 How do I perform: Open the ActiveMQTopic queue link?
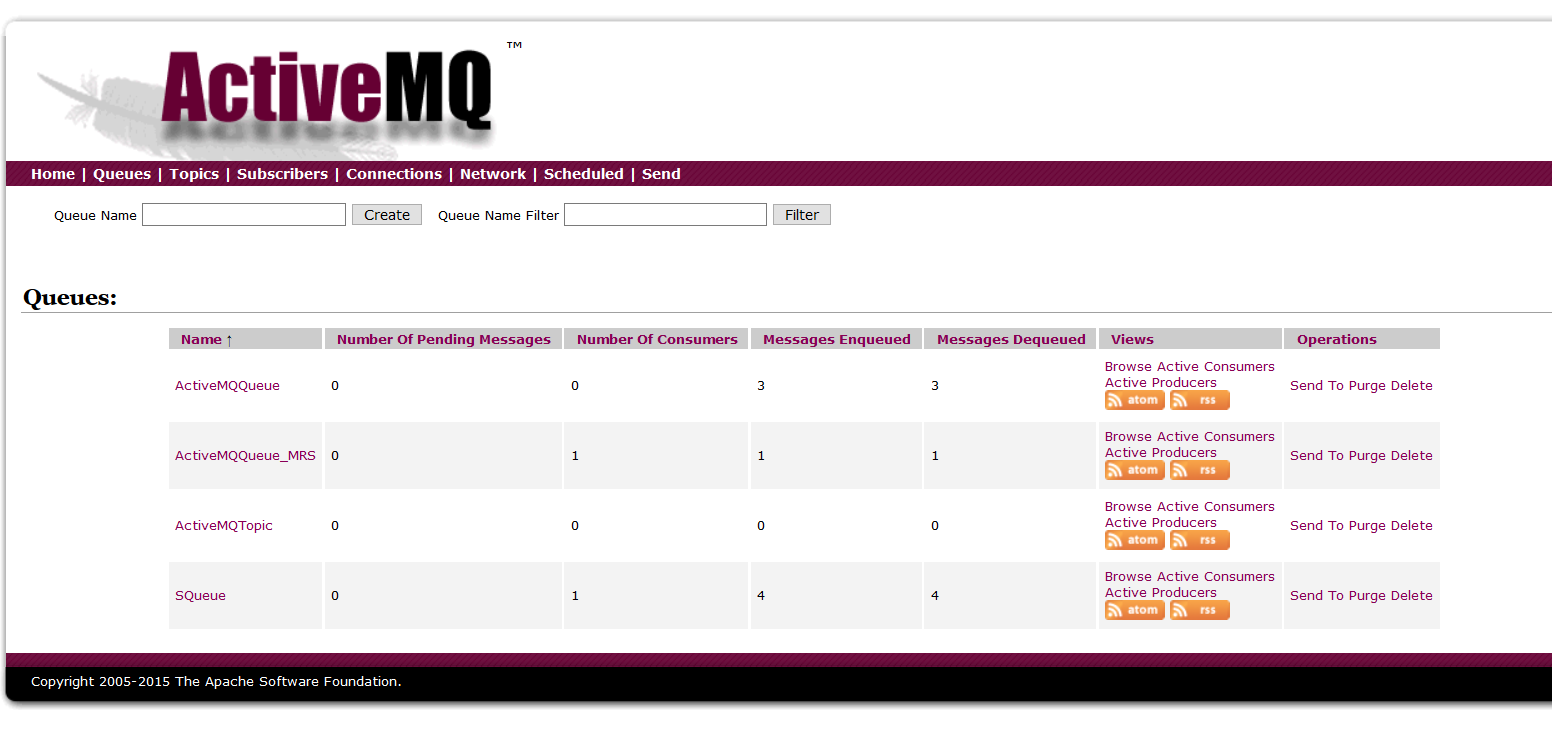[x=224, y=525]
